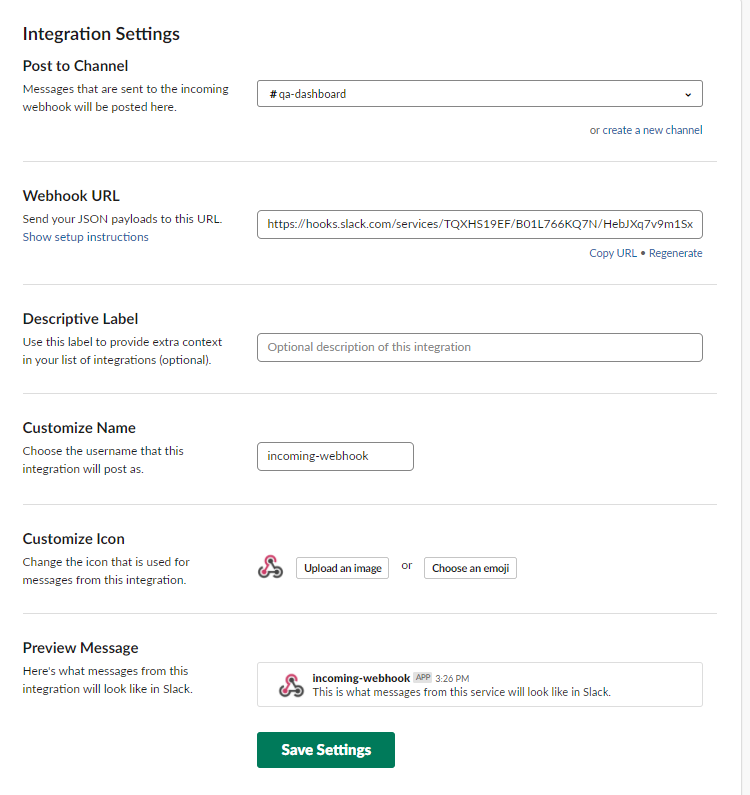
Task: Select the Webhook URL text field
Action: click(480, 224)
